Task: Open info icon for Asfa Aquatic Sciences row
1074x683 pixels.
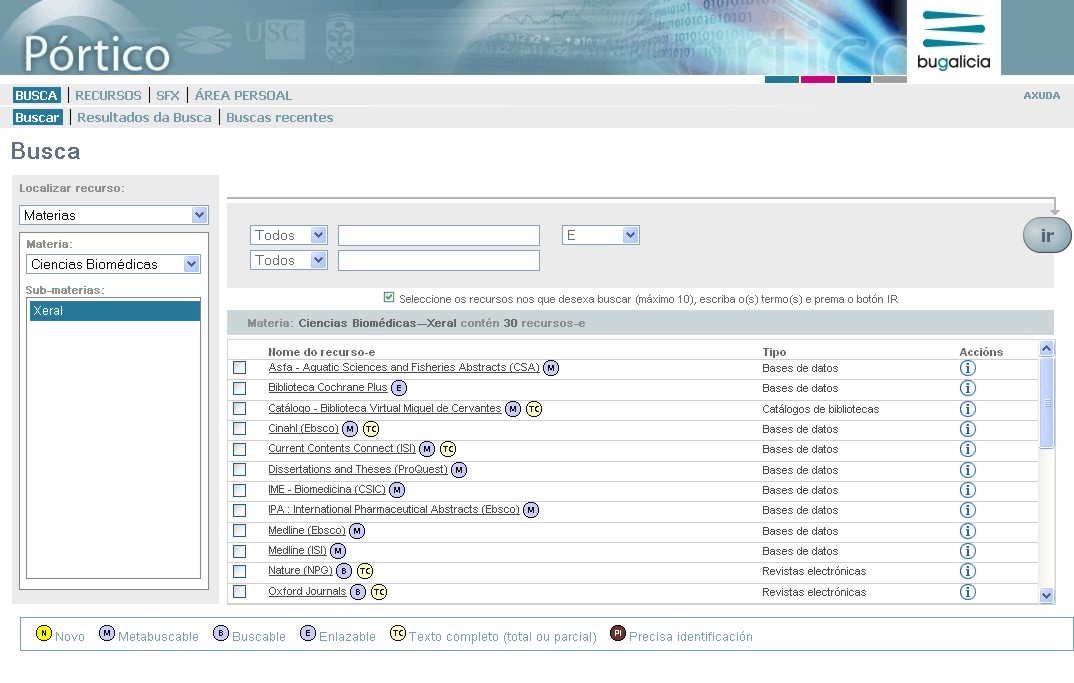Action: click(967, 368)
